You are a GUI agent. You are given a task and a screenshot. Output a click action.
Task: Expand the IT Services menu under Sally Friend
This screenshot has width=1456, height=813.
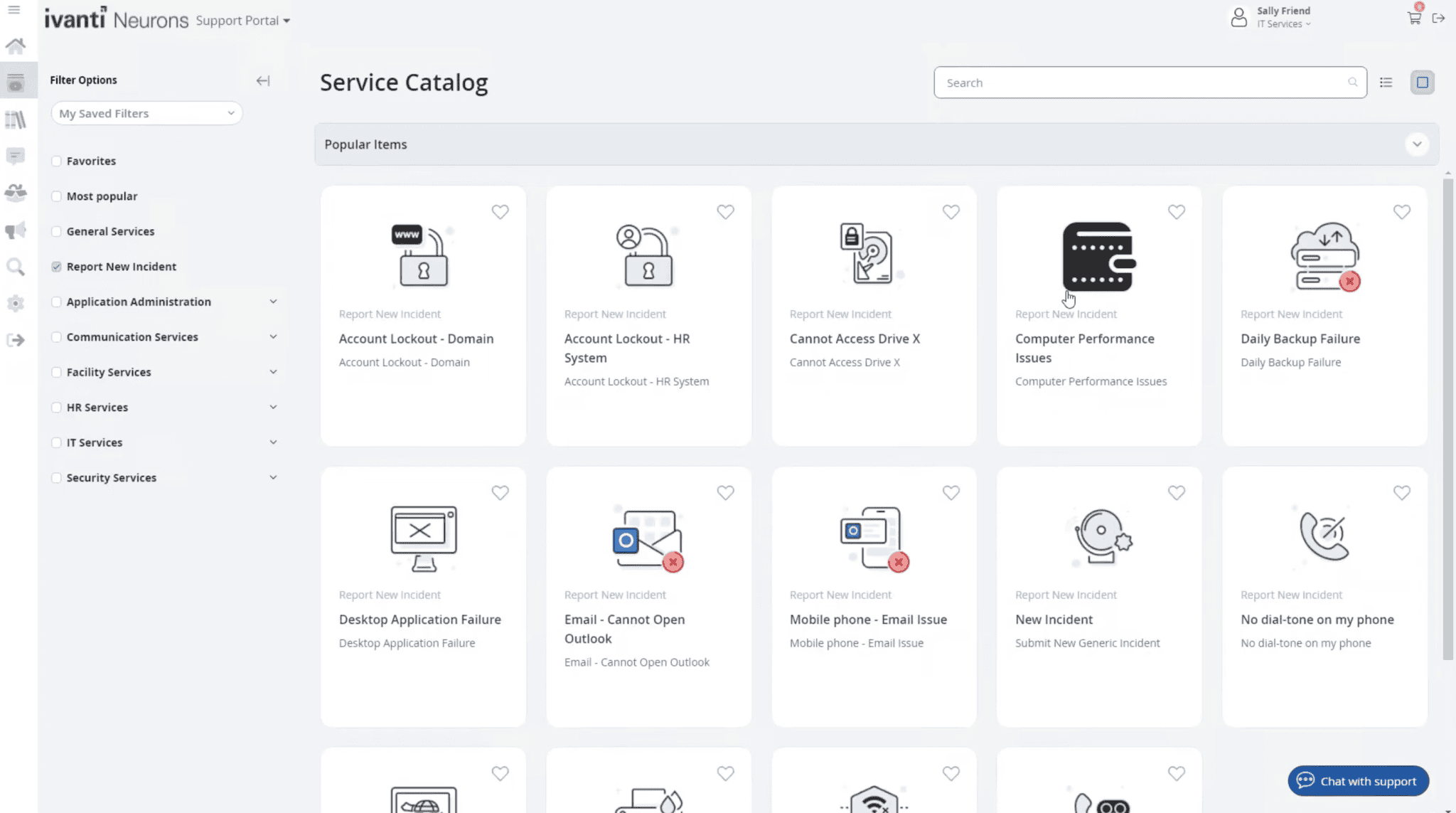1308,23
